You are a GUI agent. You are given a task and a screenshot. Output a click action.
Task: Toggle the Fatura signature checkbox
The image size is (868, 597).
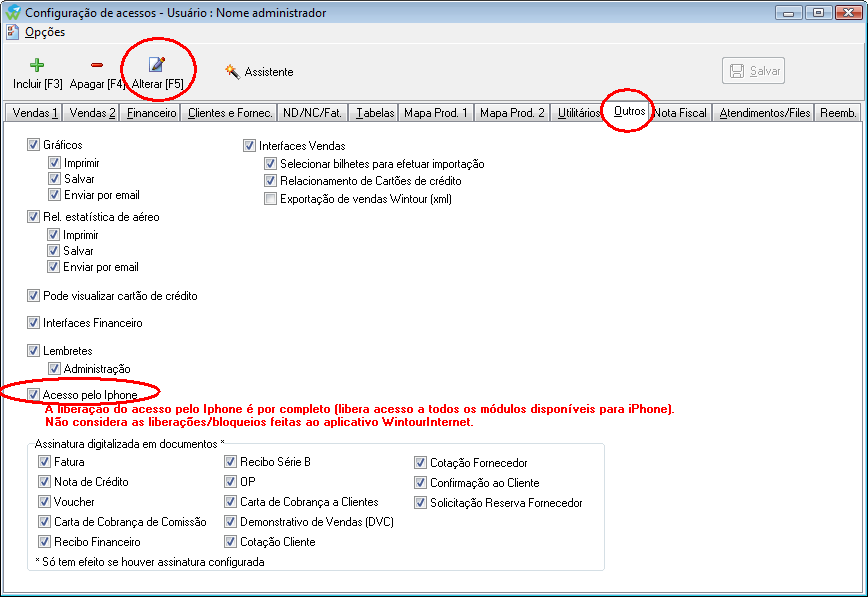tap(44, 462)
